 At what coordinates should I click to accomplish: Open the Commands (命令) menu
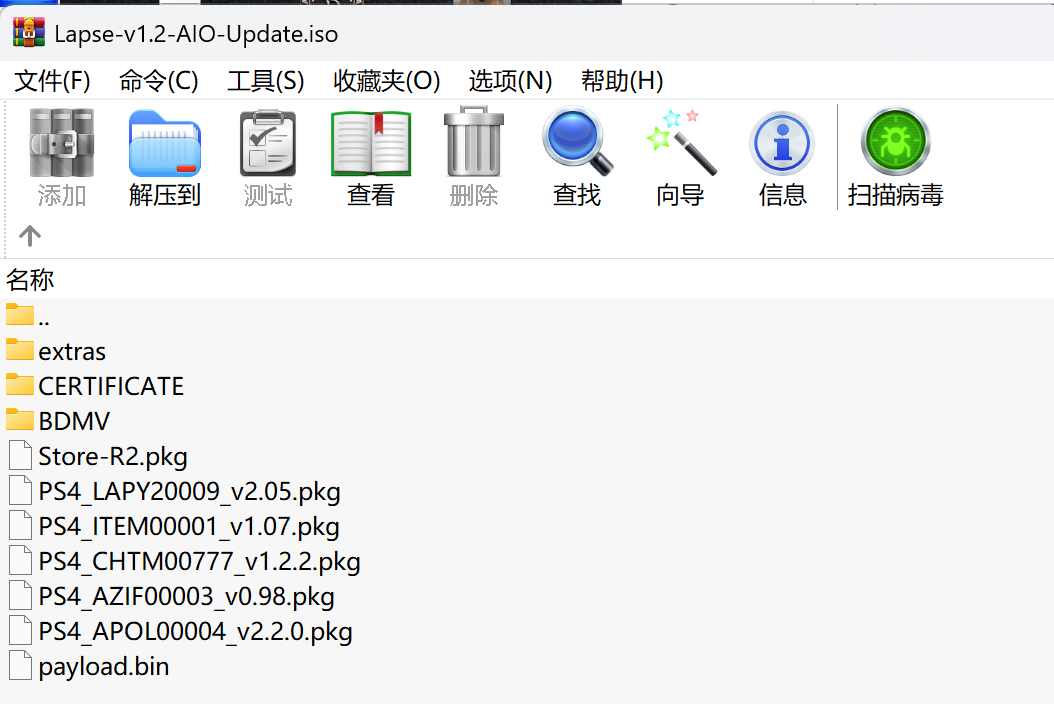coord(159,81)
